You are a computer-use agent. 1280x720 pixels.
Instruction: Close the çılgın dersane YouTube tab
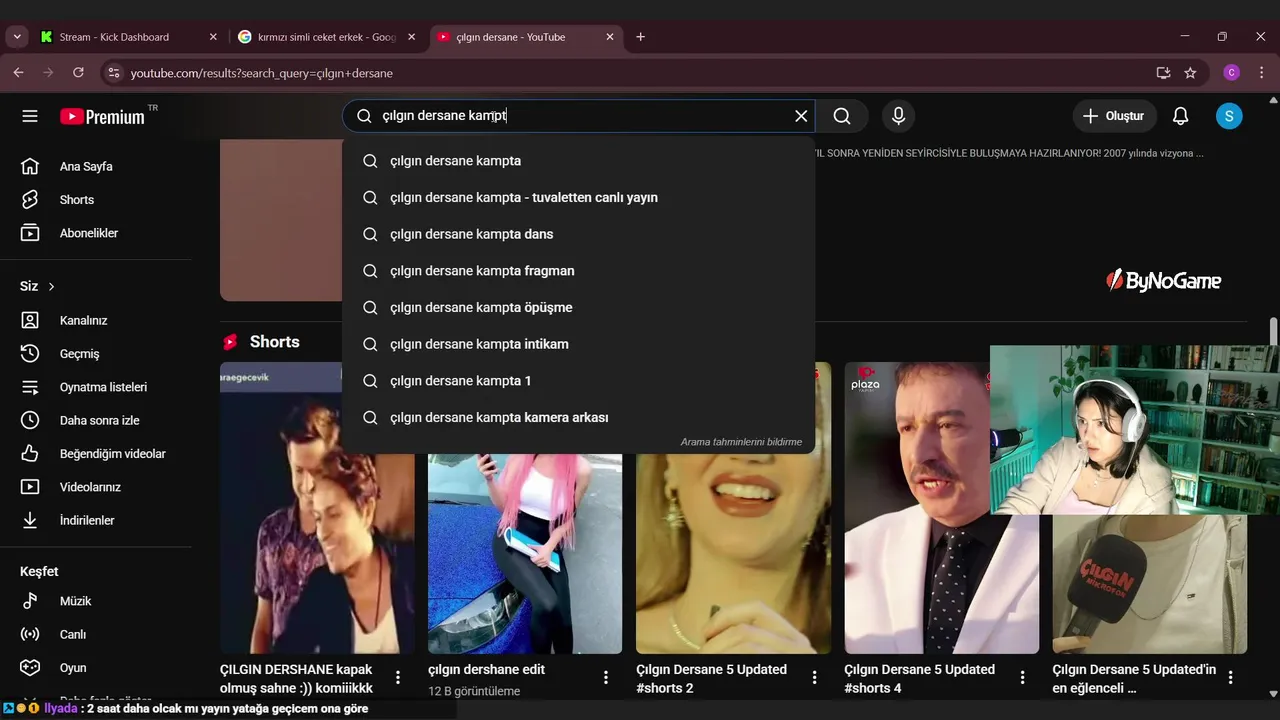[x=610, y=37]
